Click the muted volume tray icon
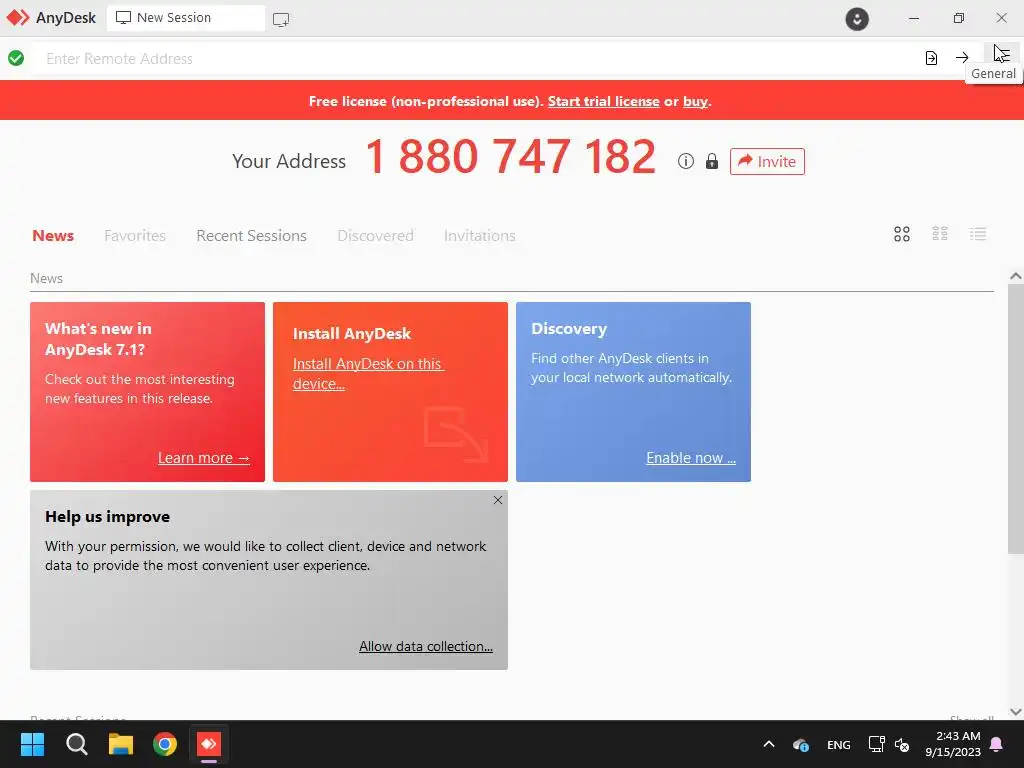1024x768 pixels. pos(902,744)
